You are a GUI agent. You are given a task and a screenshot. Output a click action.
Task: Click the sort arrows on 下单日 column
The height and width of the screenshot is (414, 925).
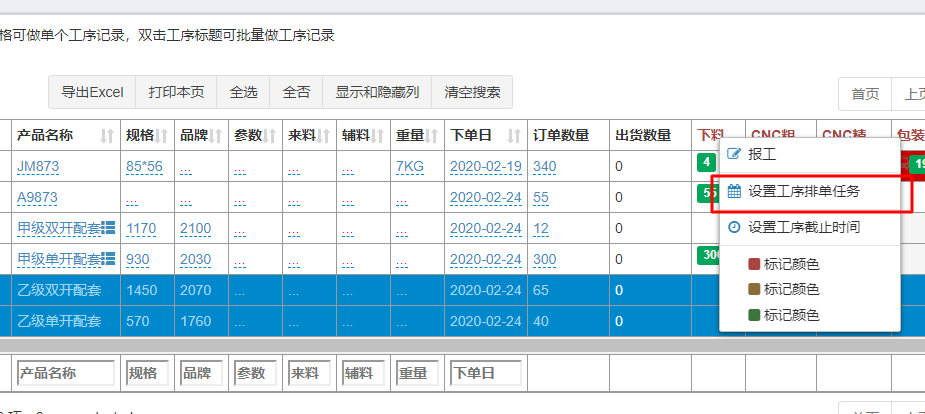514,136
